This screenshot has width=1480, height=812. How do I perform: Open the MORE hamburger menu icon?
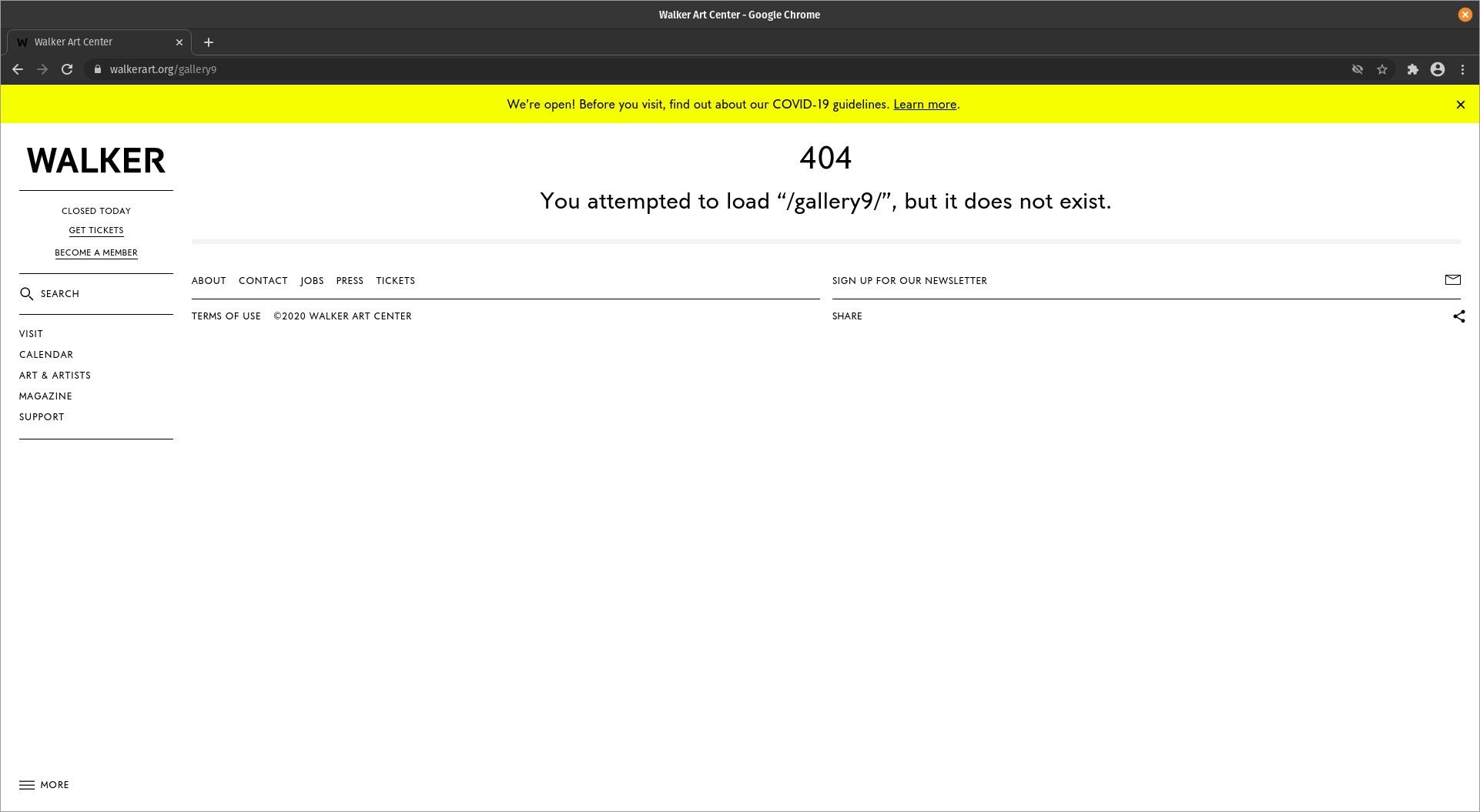pos(27,785)
